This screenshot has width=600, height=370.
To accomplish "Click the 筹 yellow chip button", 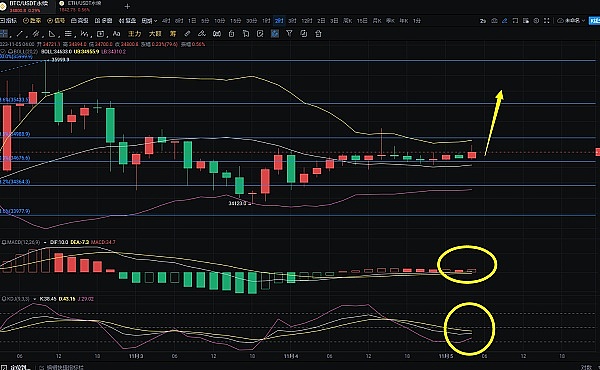I will [173, 34].
